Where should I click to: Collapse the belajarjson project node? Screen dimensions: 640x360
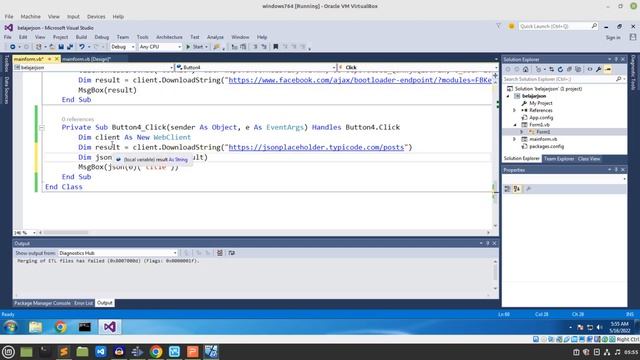tap(509, 96)
